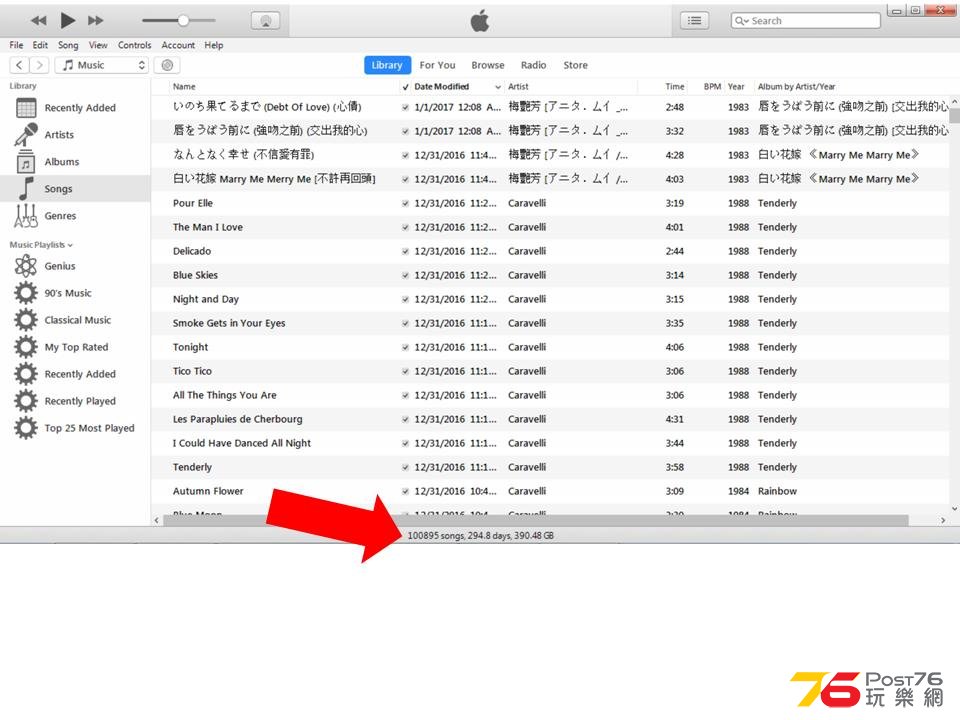
Task: Click the CD disc icon button
Action: point(167,65)
